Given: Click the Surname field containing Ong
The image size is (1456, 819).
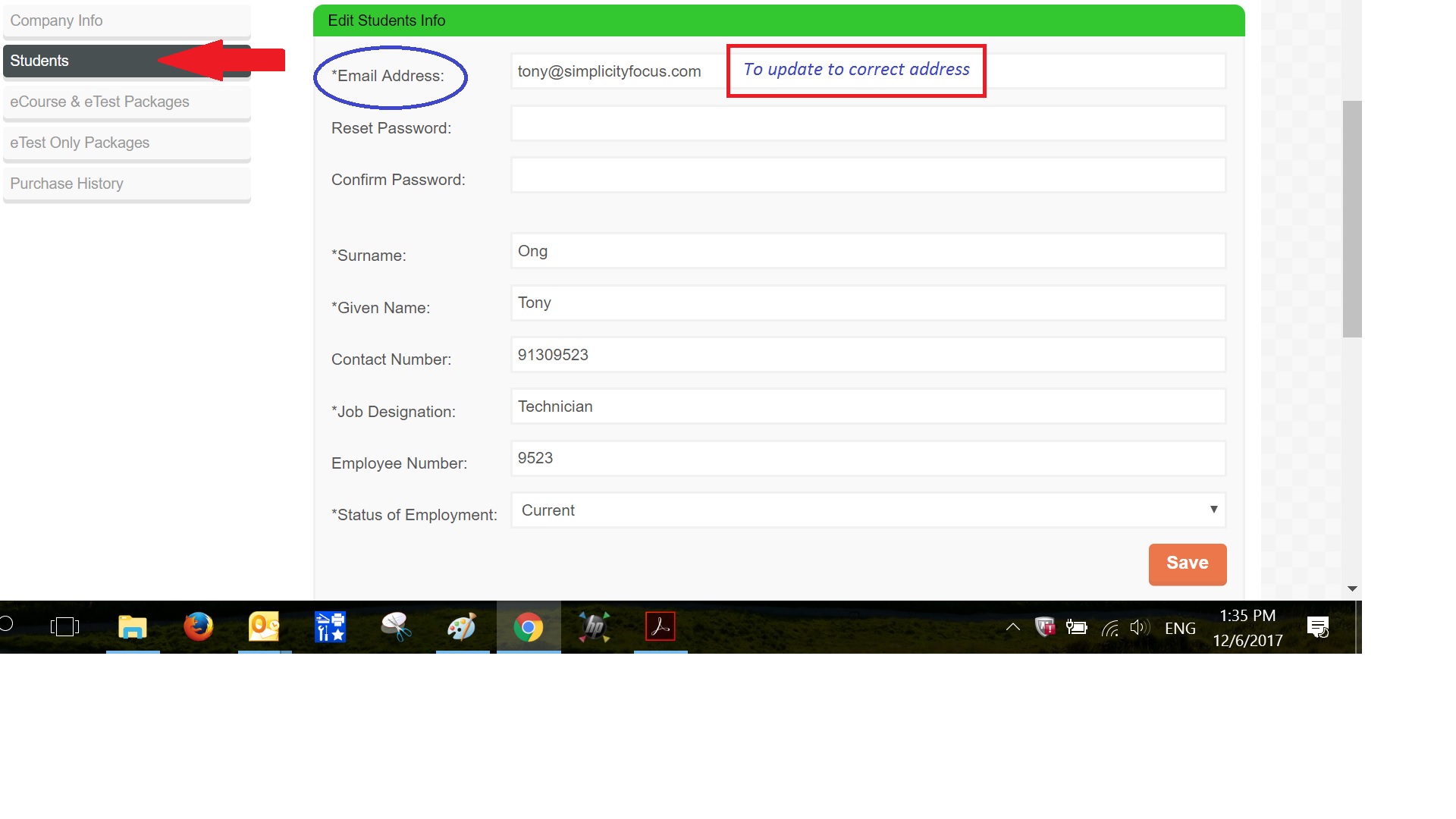Looking at the screenshot, I should (x=868, y=251).
